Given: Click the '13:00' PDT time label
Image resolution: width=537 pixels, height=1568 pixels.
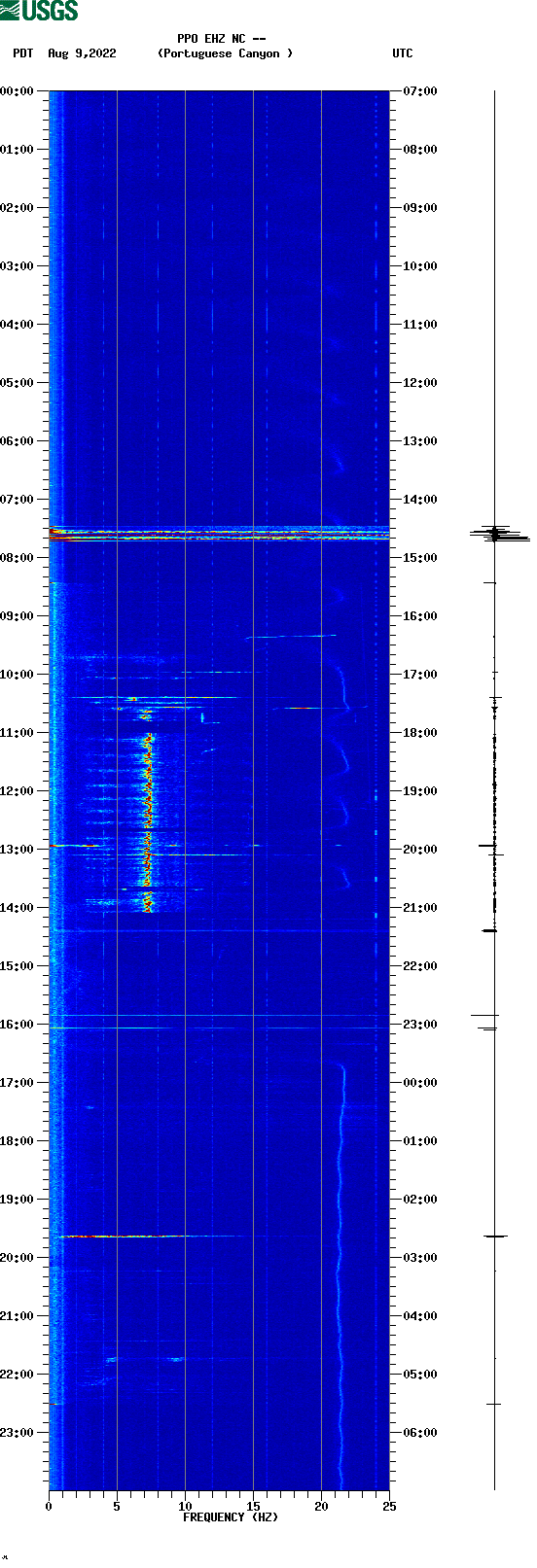Looking at the screenshot, I should [x=18, y=849].
